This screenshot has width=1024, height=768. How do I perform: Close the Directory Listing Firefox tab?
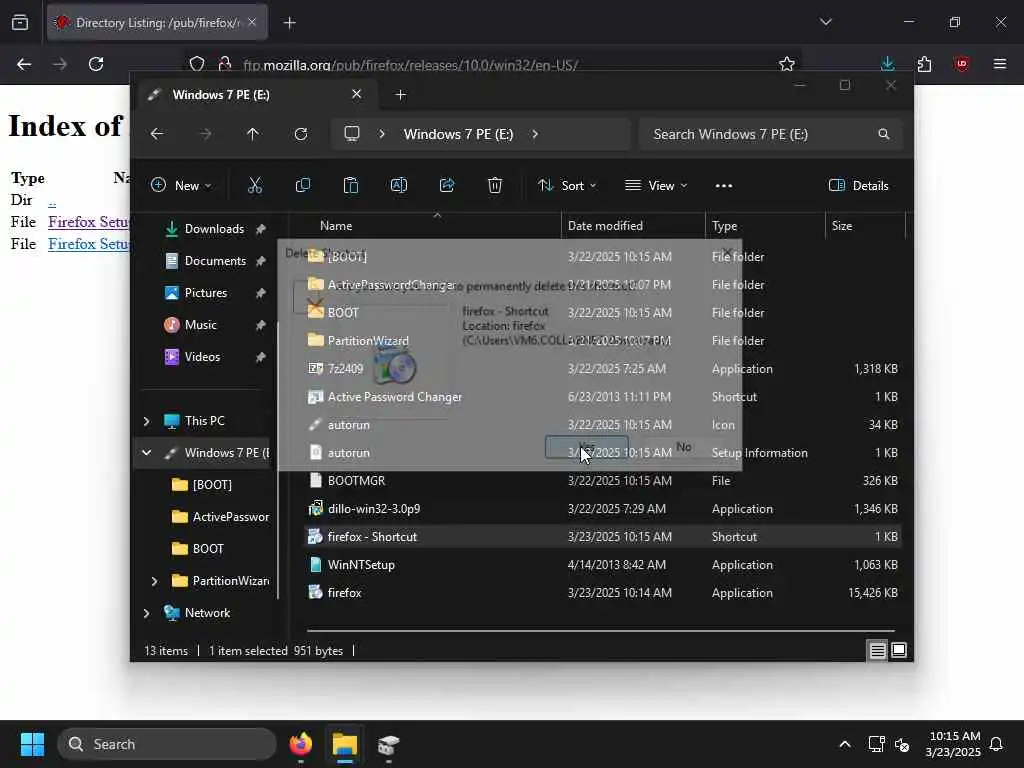point(252,22)
